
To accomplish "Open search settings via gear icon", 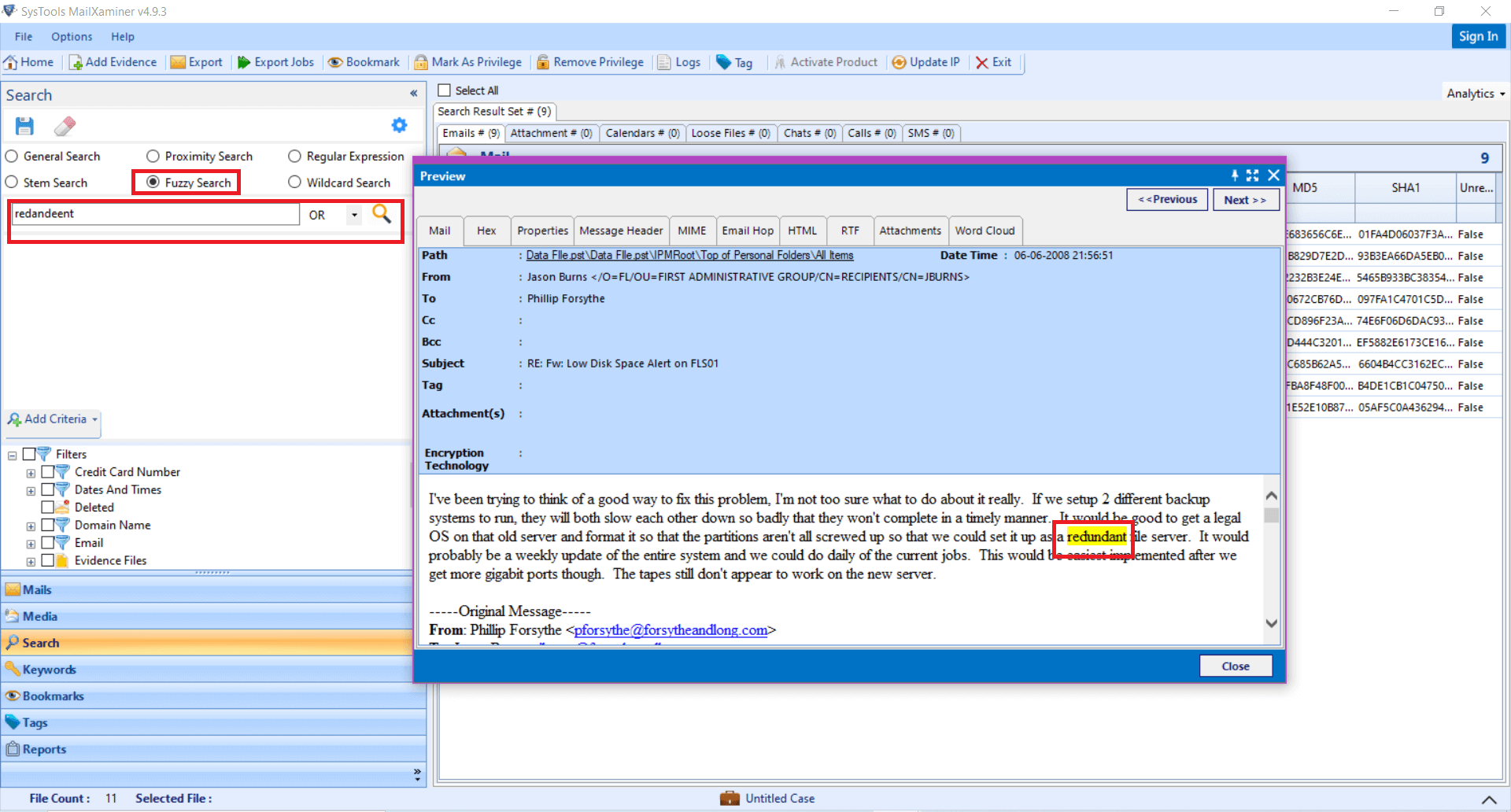I will (x=400, y=125).
